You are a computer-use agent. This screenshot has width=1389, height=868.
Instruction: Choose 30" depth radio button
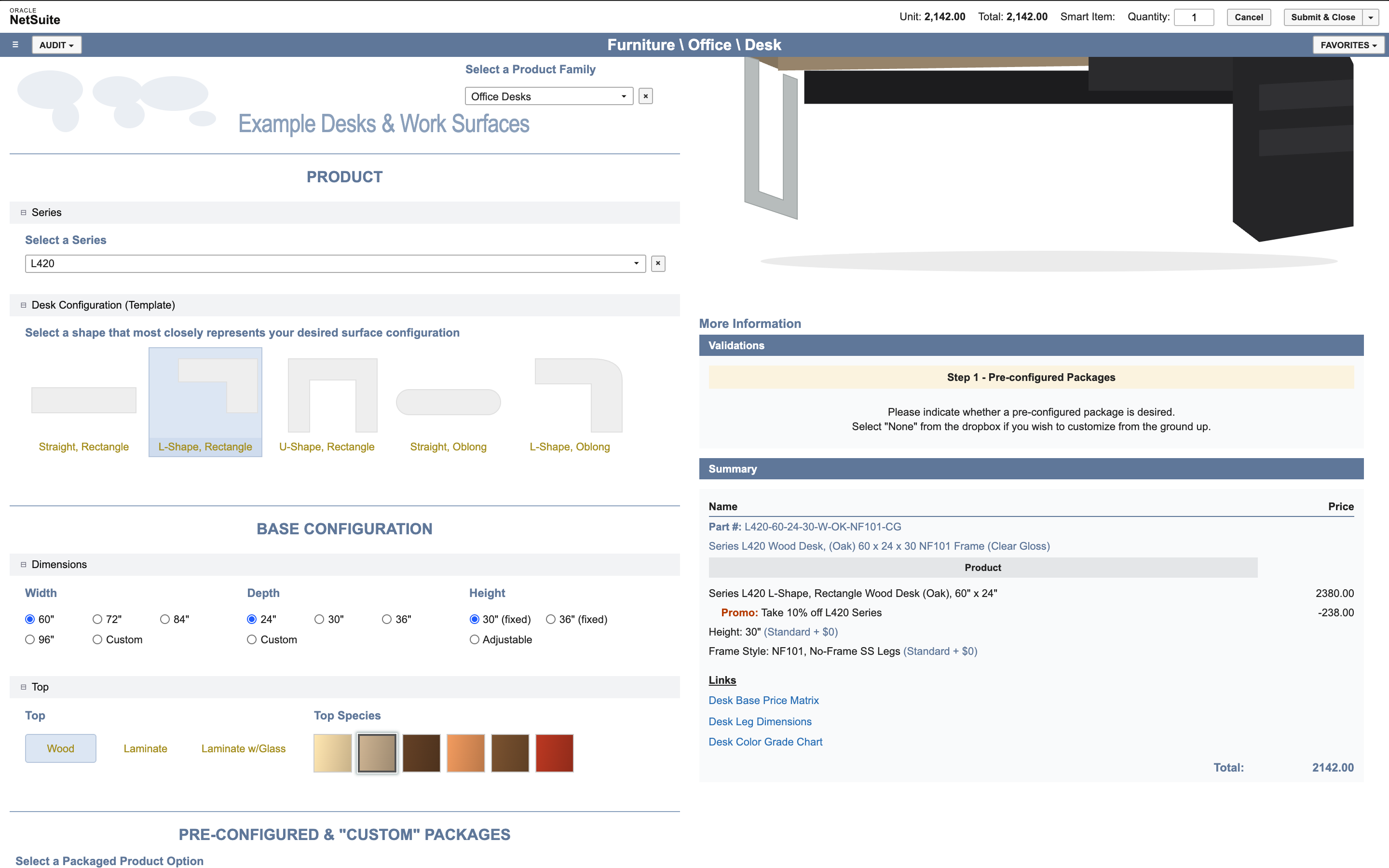(319, 620)
